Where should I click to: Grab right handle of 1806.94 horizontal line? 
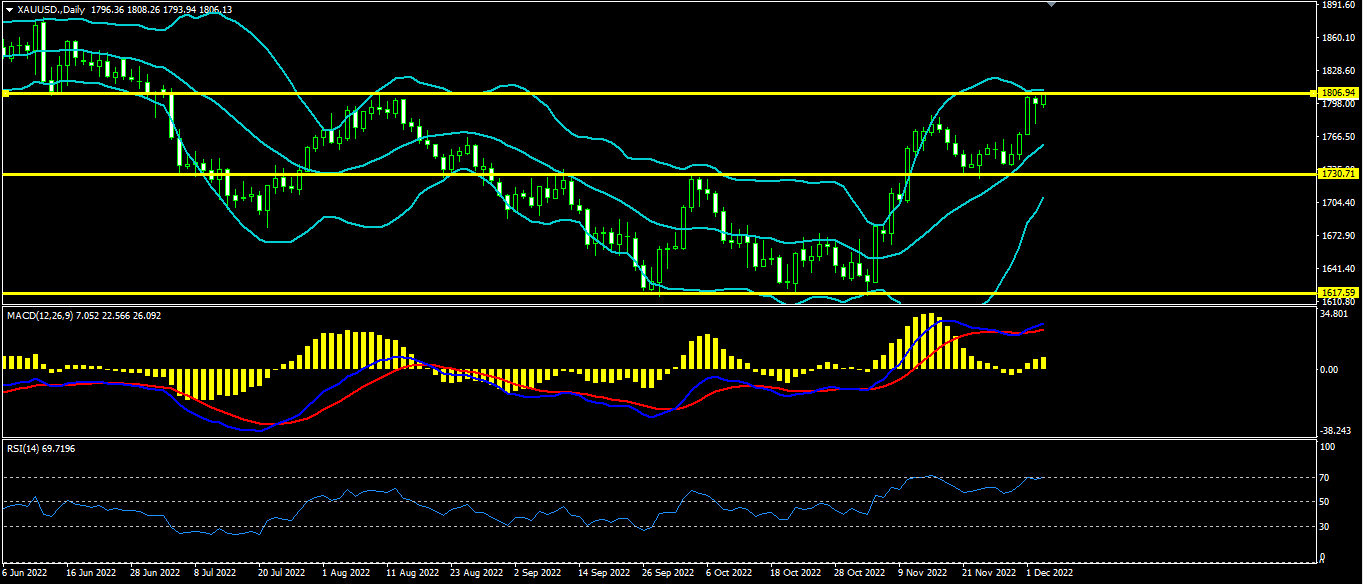pos(1311,93)
